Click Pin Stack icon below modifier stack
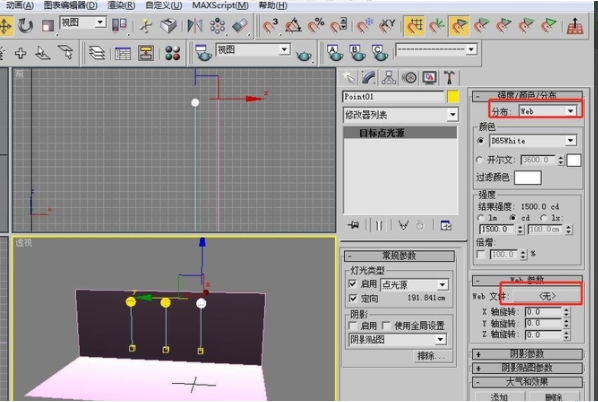The height and width of the screenshot is (402, 598). point(353,225)
